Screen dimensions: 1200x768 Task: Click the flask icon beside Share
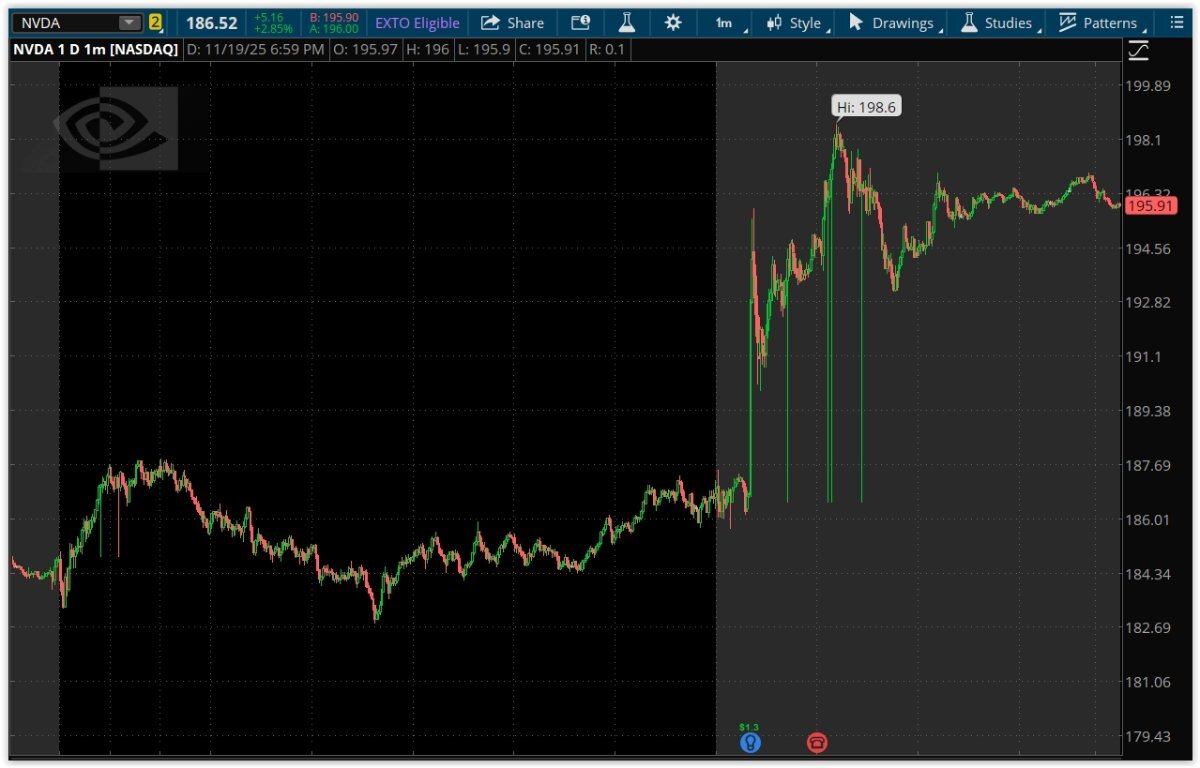[x=627, y=23]
